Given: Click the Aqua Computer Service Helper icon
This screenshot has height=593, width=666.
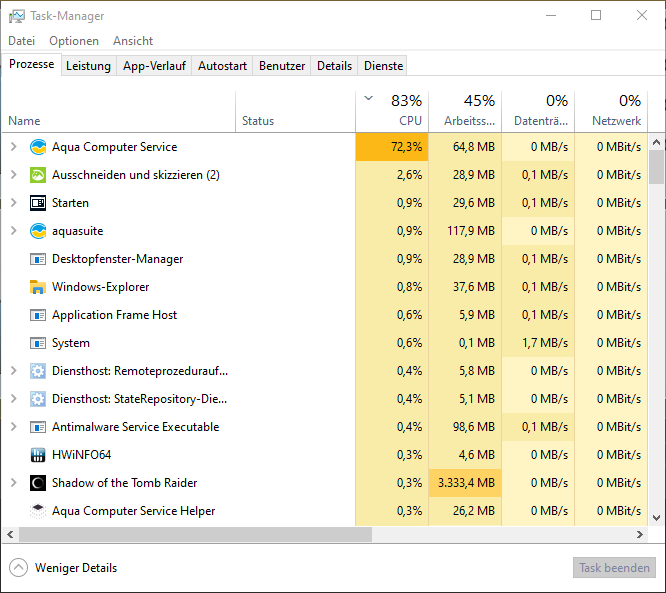Looking at the screenshot, I should [x=38, y=511].
